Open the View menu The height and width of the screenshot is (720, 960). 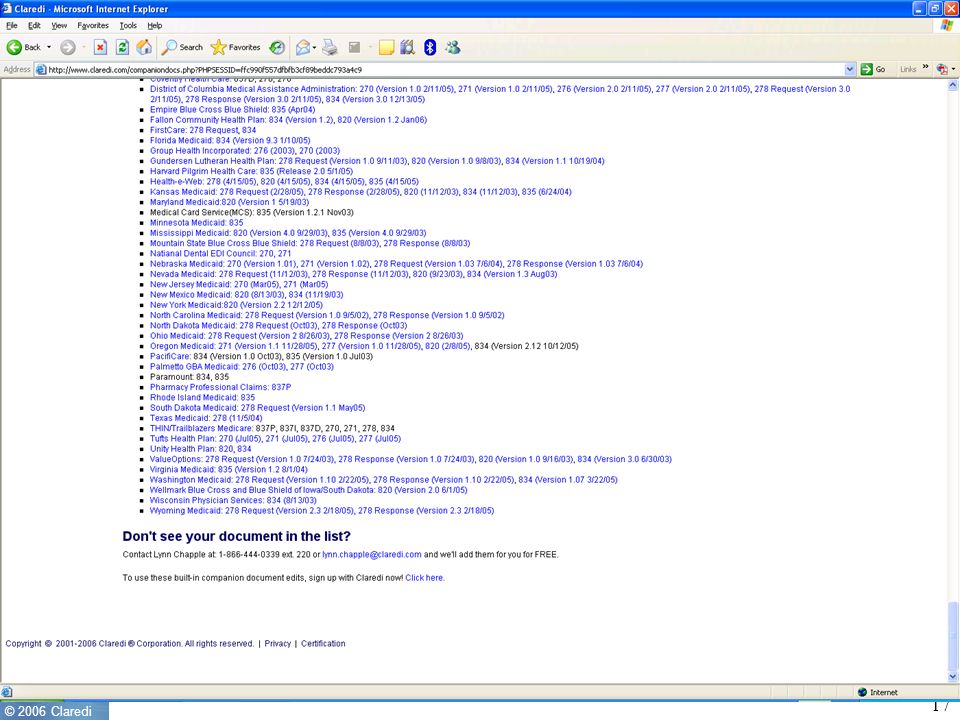59,26
